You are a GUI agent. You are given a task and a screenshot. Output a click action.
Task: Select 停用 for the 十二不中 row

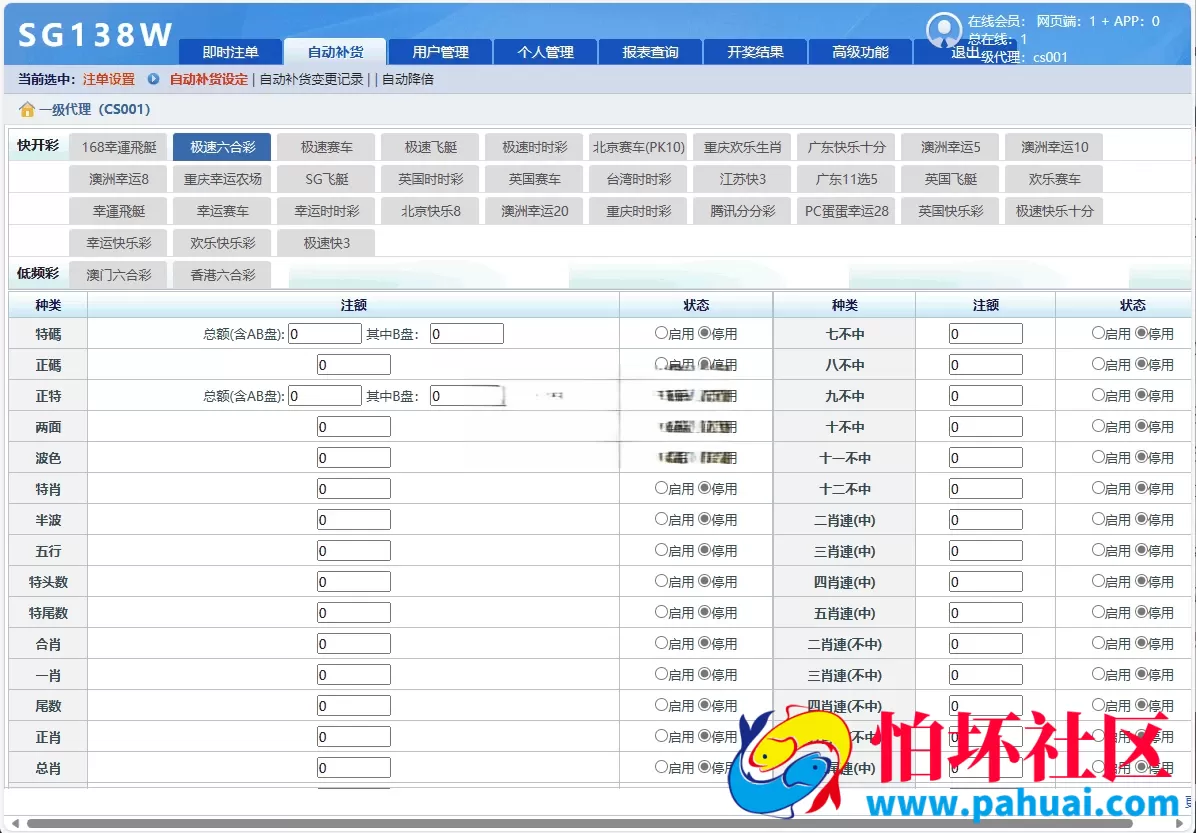(x=1141, y=488)
